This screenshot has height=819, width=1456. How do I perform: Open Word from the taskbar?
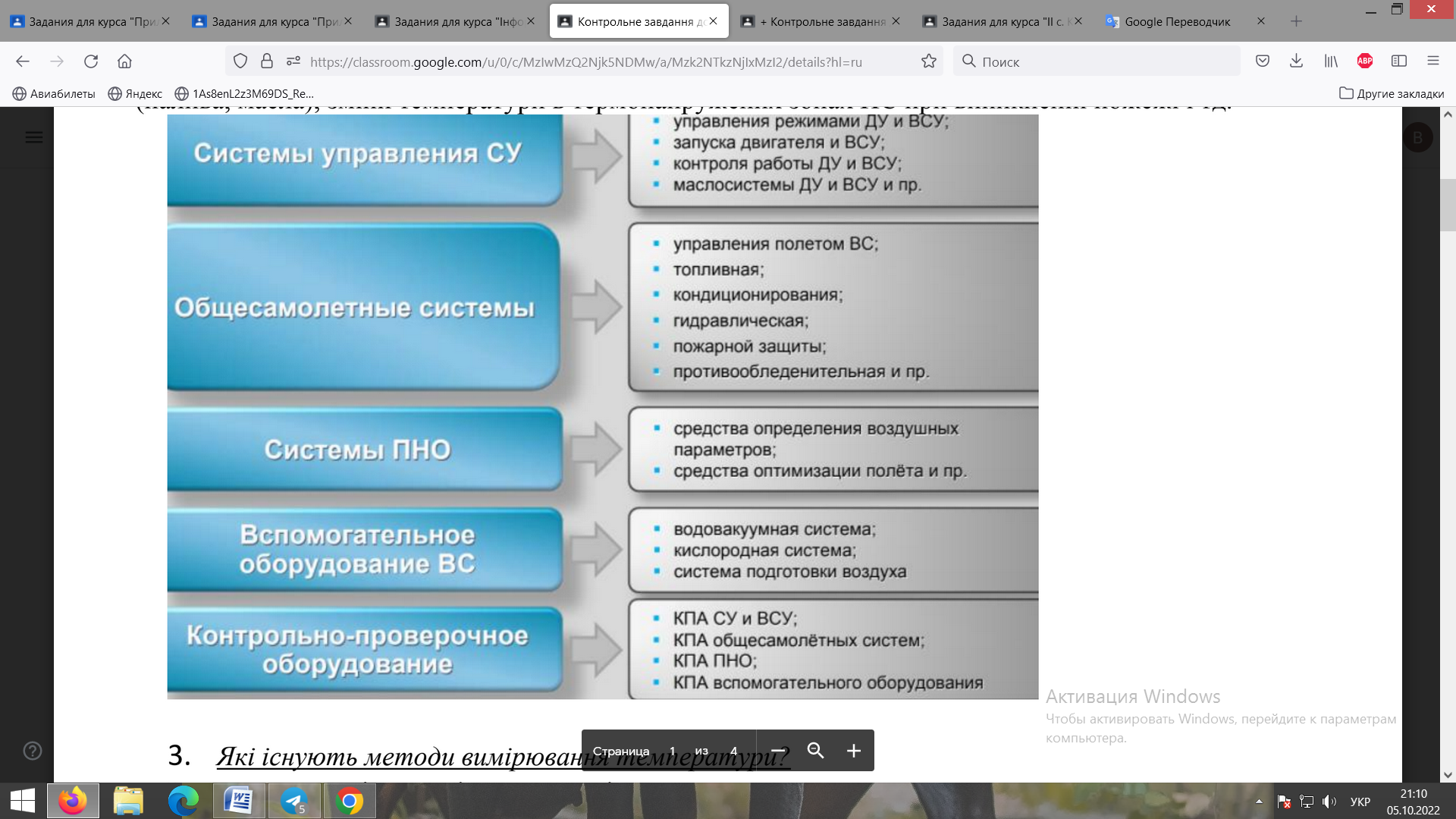[x=239, y=801]
